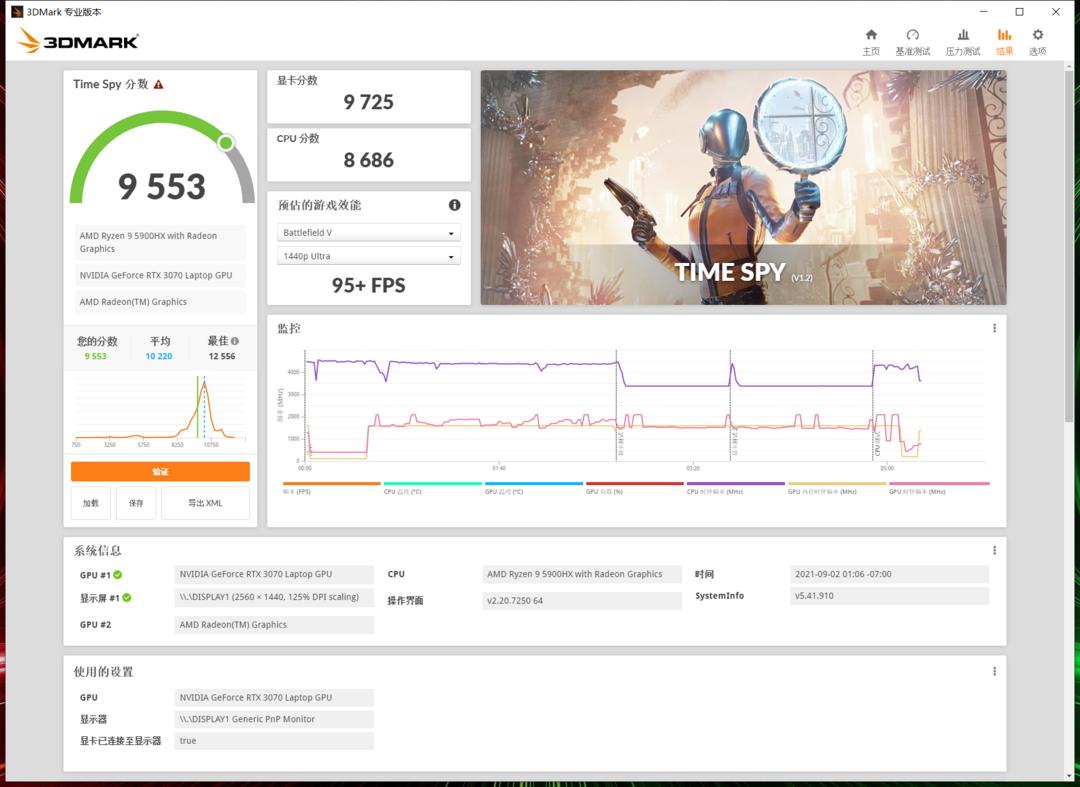Switch to the 结果 results tab
Viewport: 1080px width, 787px height.
click(x=1004, y=37)
